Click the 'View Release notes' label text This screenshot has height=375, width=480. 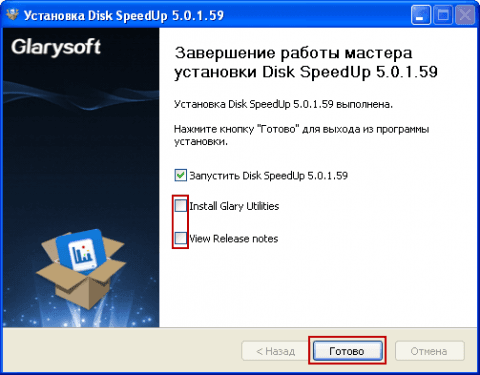click(234, 239)
